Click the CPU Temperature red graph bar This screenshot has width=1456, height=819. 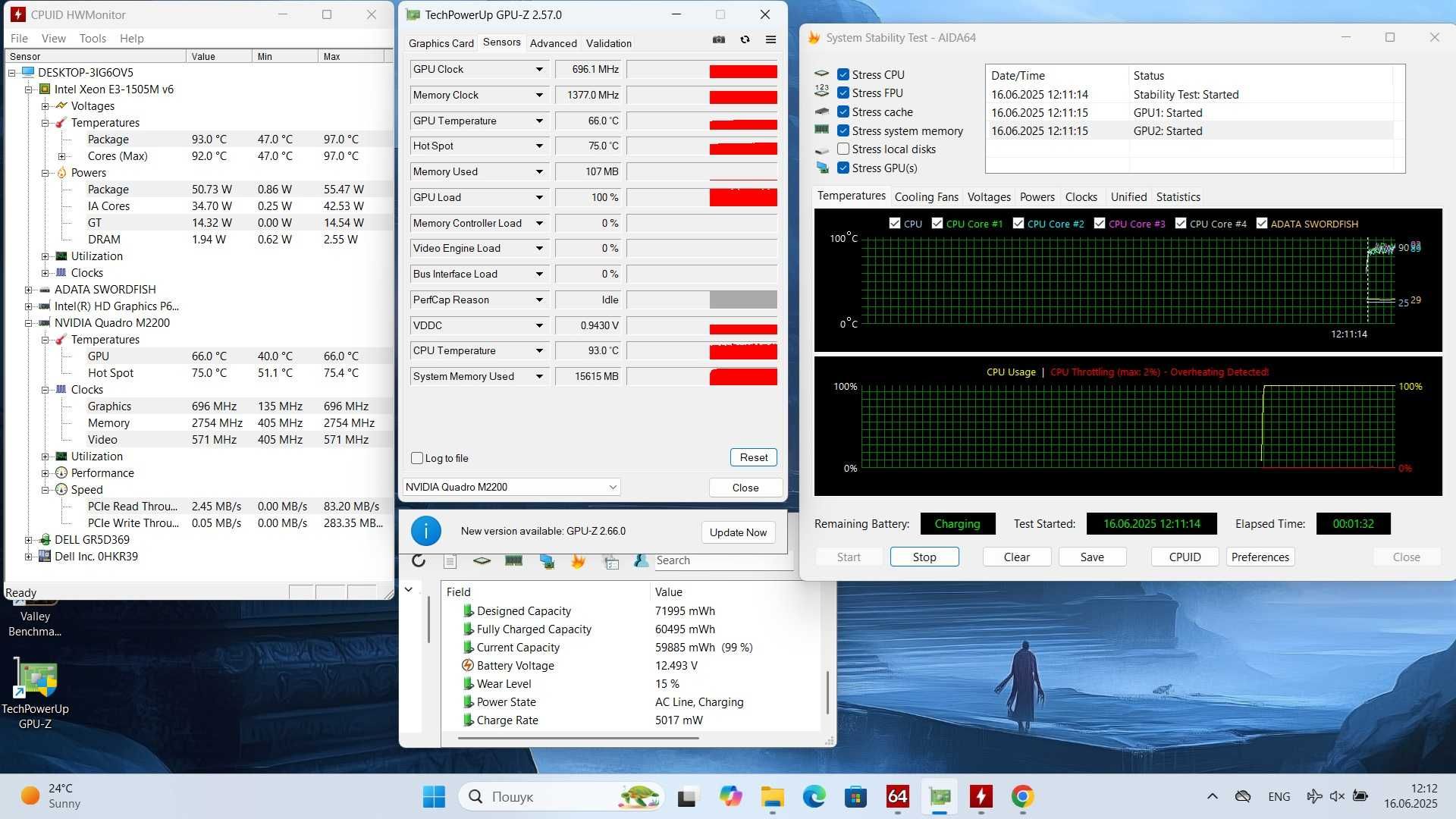(743, 351)
